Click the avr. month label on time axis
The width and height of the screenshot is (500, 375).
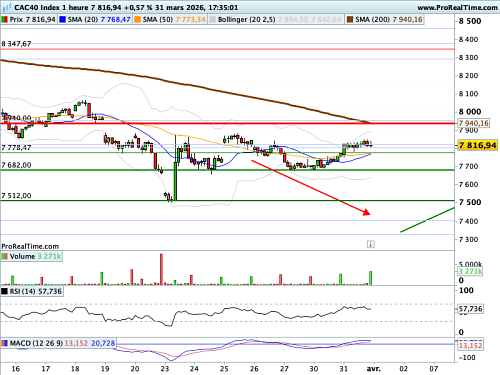374,369
